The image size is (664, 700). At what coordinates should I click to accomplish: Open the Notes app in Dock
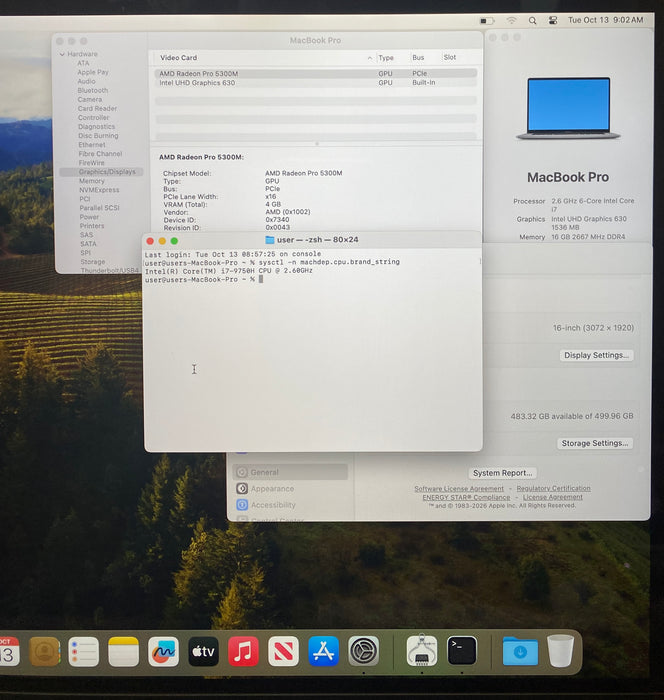(124, 652)
